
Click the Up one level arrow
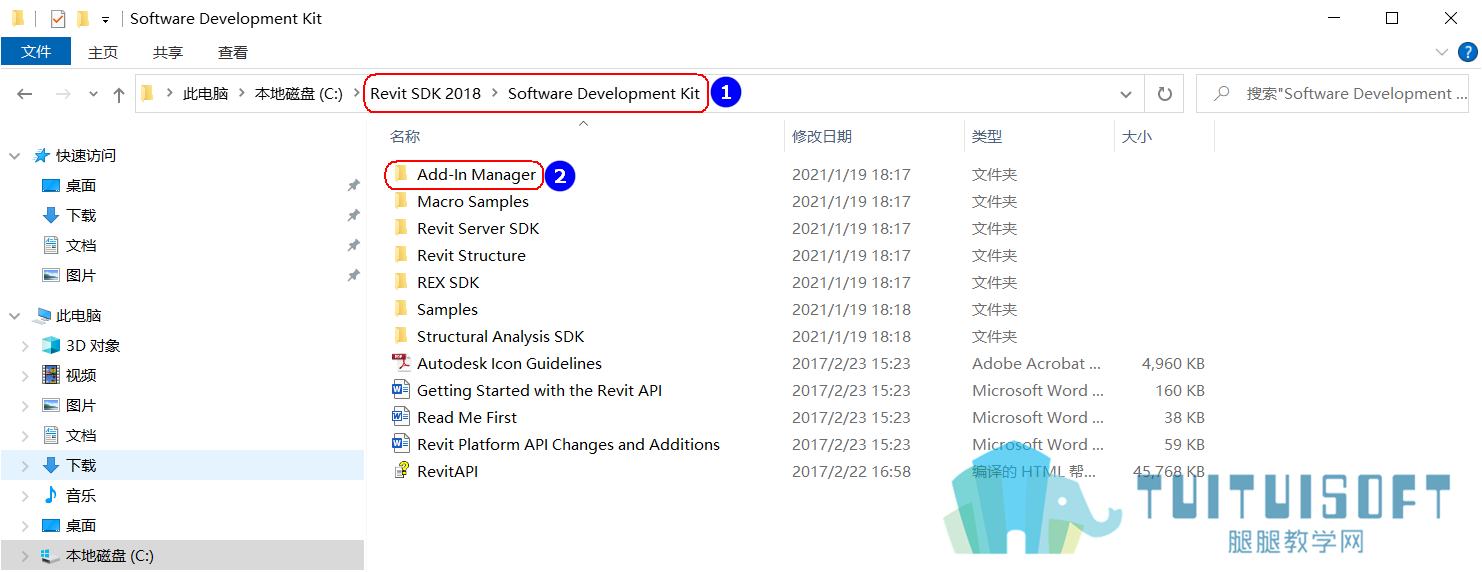[x=119, y=94]
